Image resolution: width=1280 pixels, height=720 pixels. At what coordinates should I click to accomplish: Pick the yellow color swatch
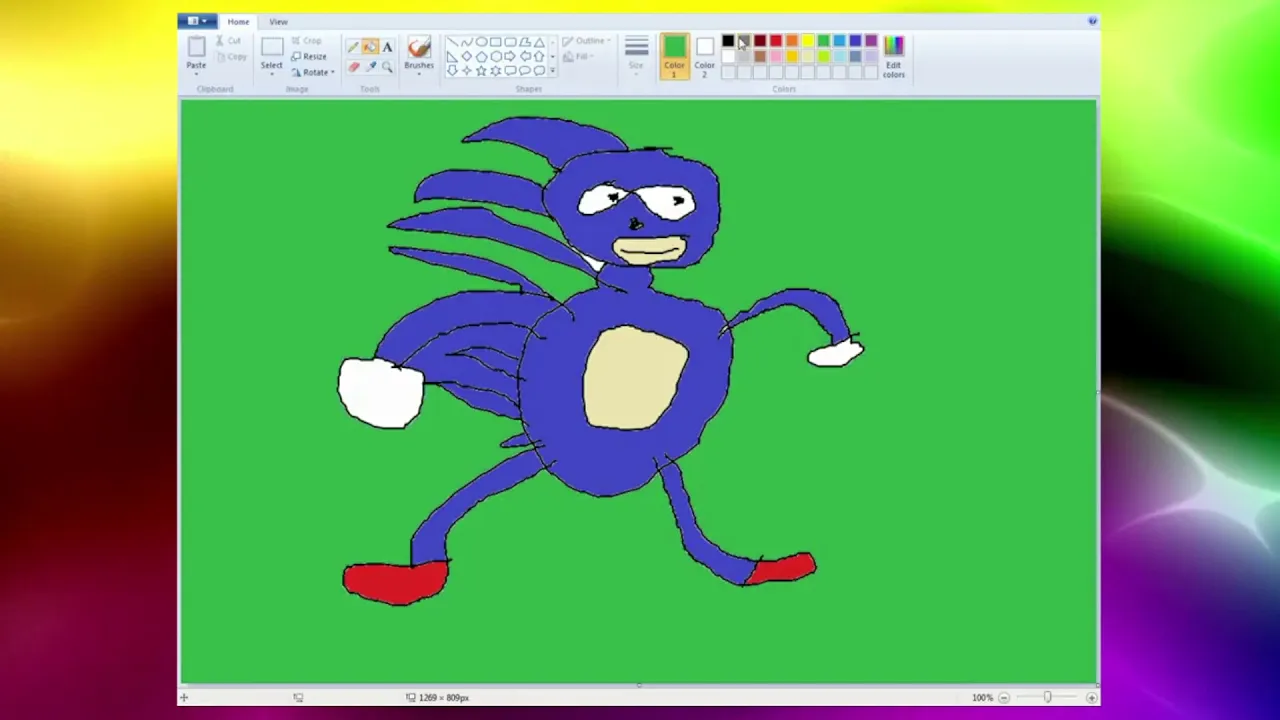tap(807, 41)
